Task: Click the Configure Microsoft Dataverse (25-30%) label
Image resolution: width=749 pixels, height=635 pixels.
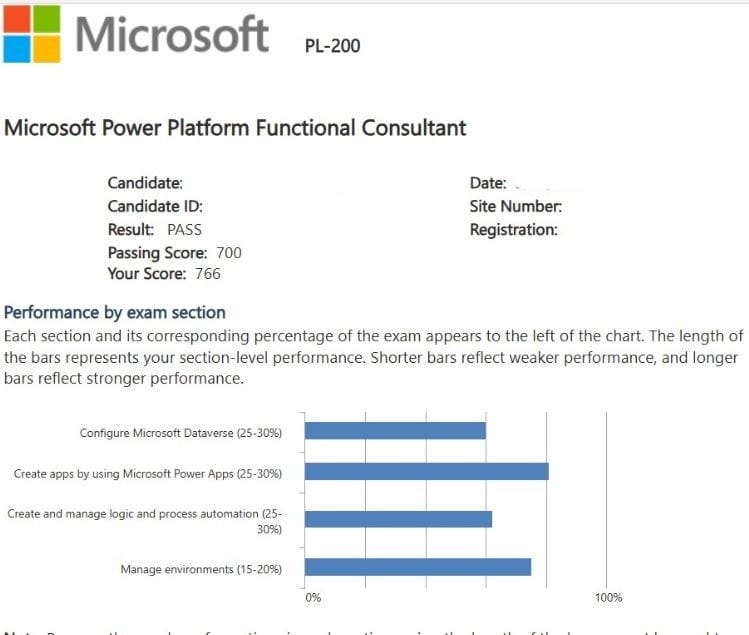Action: pyautogui.click(x=180, y=433)
